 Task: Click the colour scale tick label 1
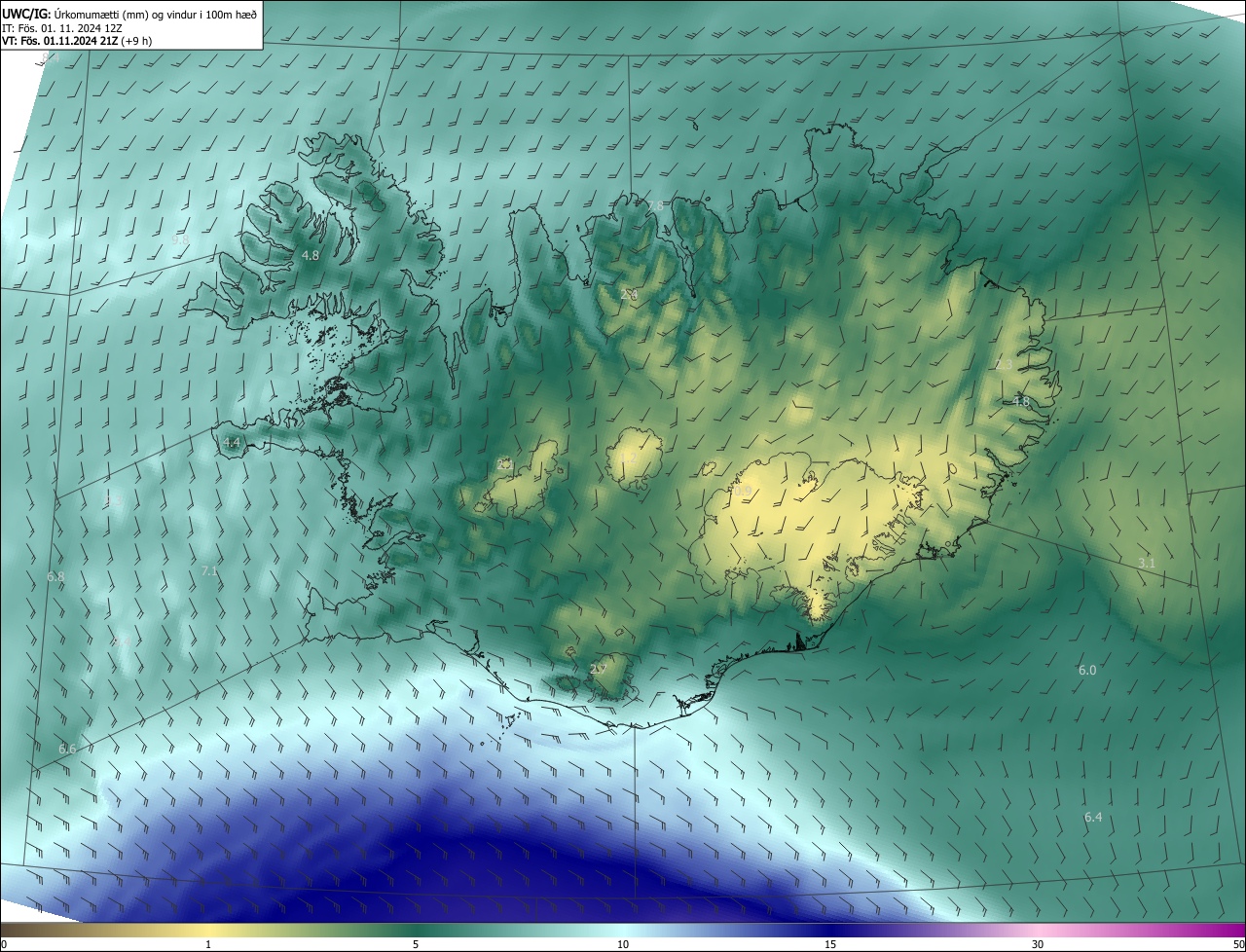208,944
